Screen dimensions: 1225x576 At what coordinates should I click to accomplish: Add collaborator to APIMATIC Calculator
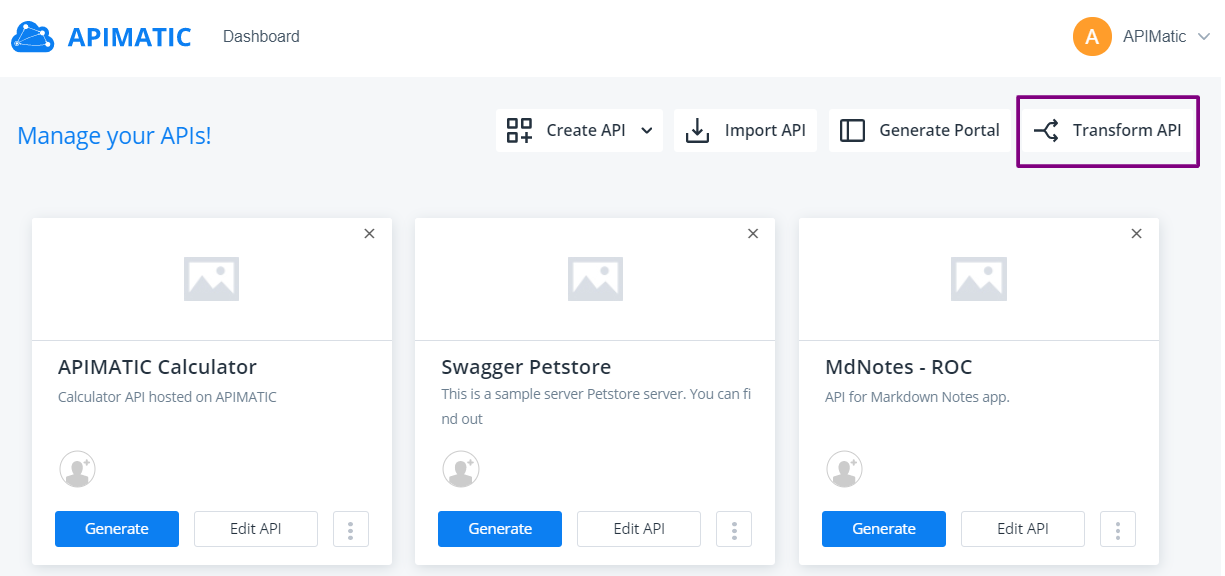pyautogui.click(x=77, y=468)
